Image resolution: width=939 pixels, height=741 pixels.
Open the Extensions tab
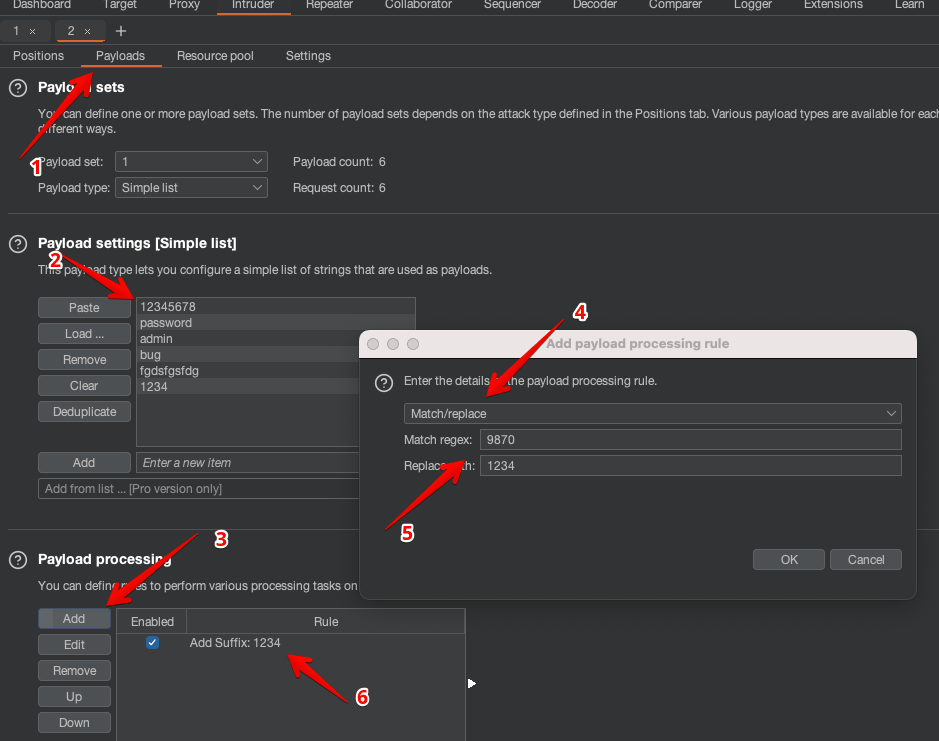click(x=833, y=5)
